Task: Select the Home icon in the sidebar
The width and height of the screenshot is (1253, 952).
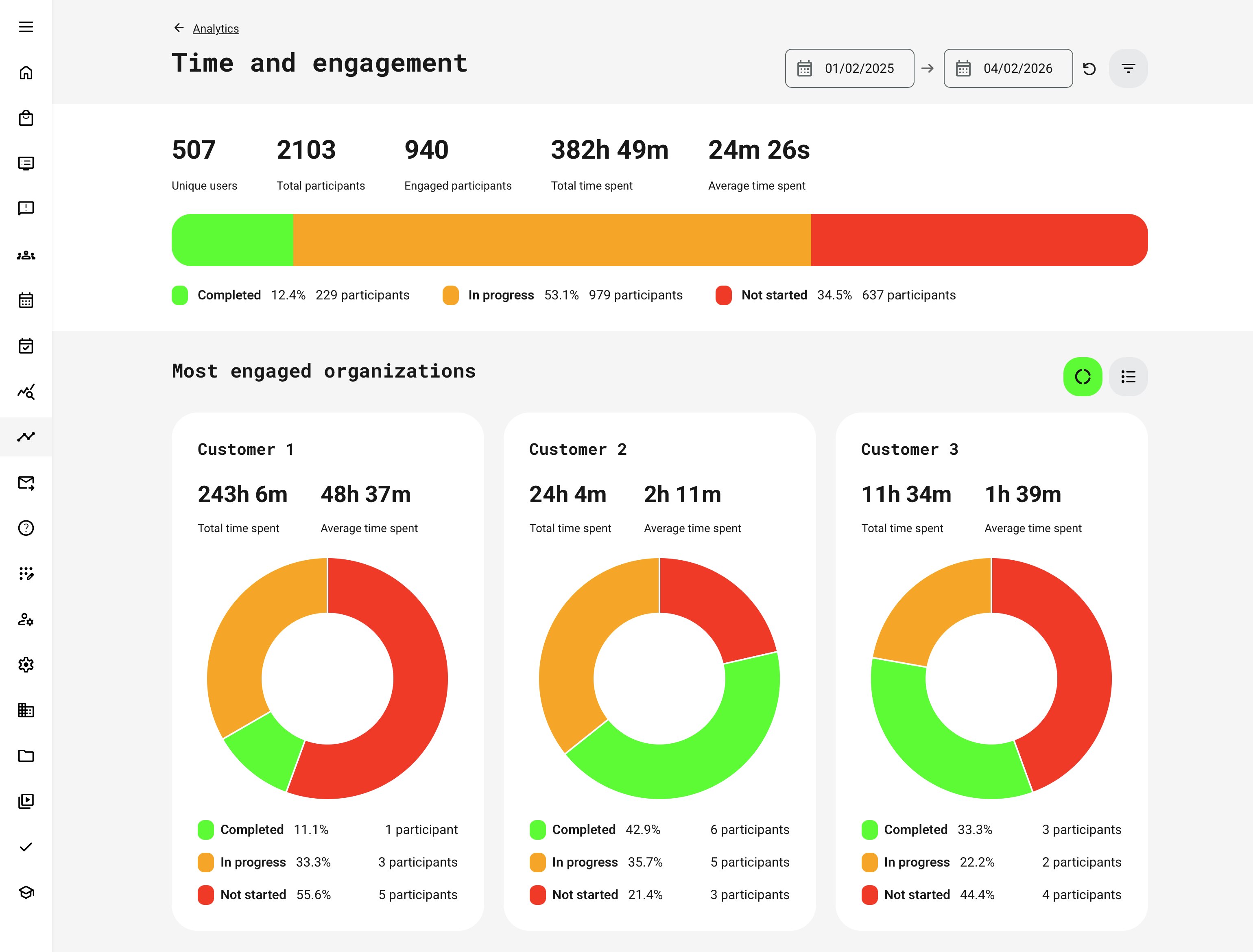Action: (26, 72)
